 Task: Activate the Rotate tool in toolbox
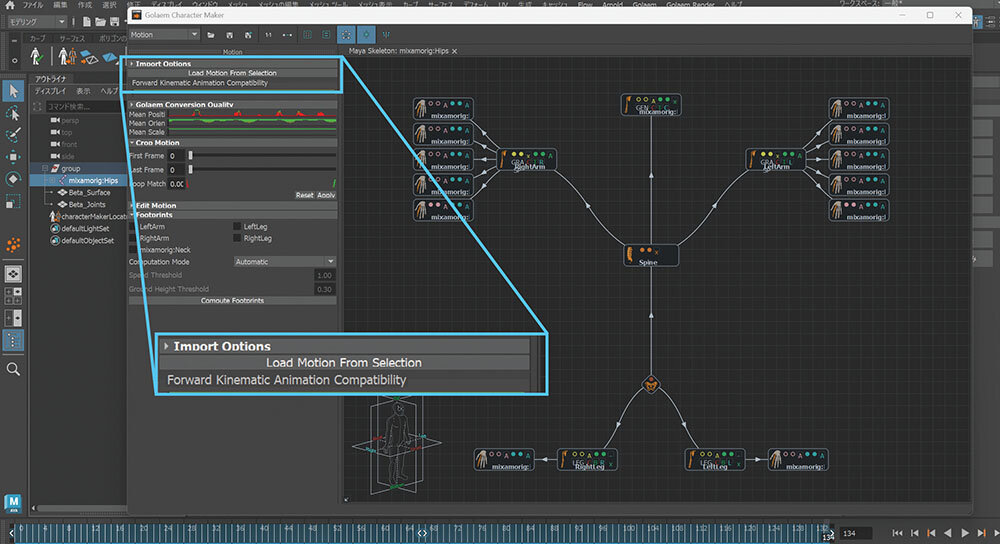pyautogui.click(x=13, y=179)
